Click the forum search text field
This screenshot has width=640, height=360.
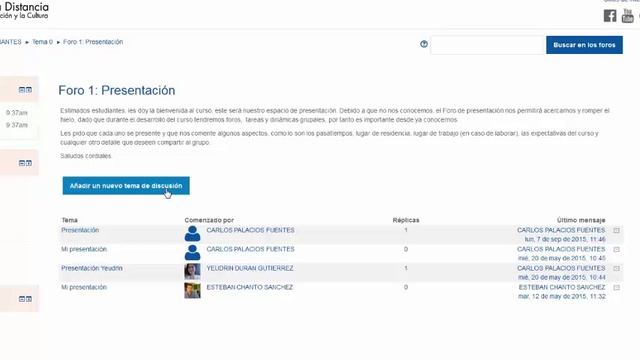pyautogui.click(x=488, y=45)
